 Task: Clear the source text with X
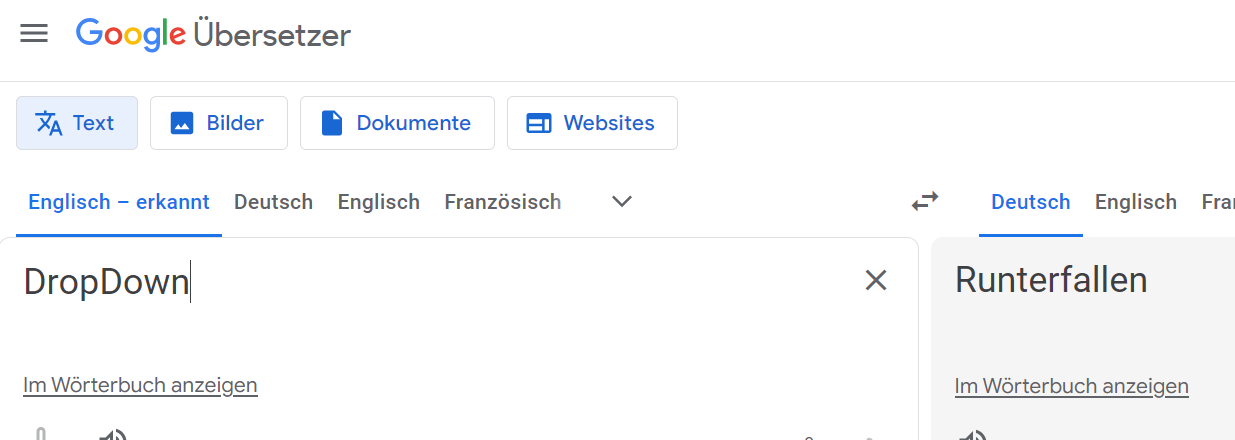pyautogui.click(x=876, y=281)
